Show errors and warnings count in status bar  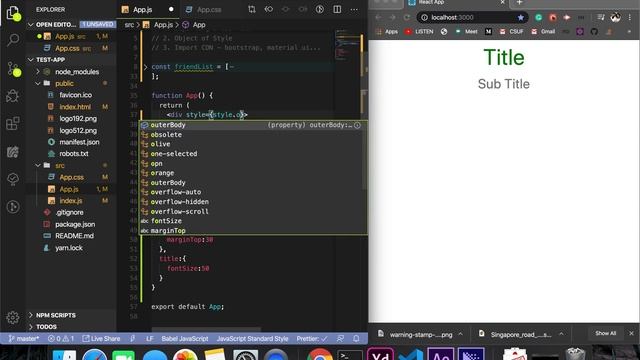[61, 338]
